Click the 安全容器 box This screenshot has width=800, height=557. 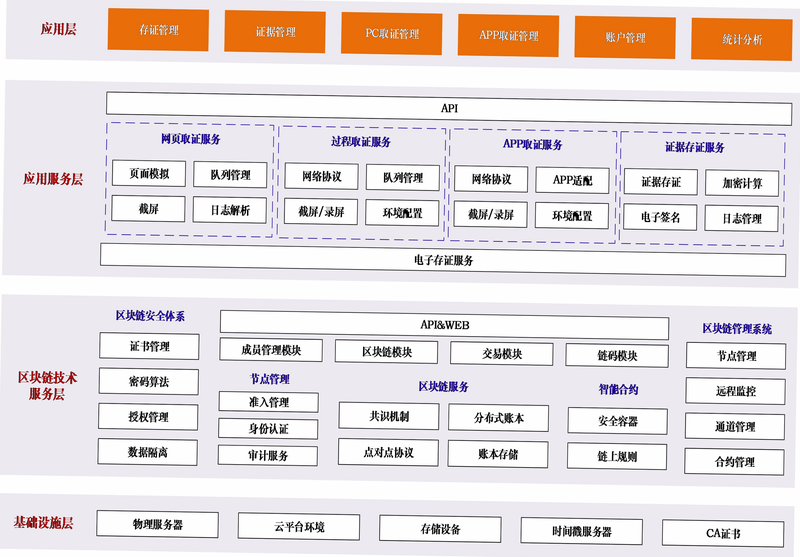point(617,421)
